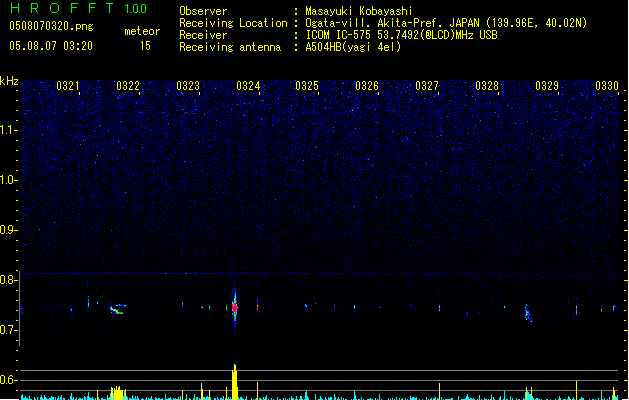This screenshot has height=400, width=629.
Task: Select the filename 0508070320.png
Action: [51, 26]
